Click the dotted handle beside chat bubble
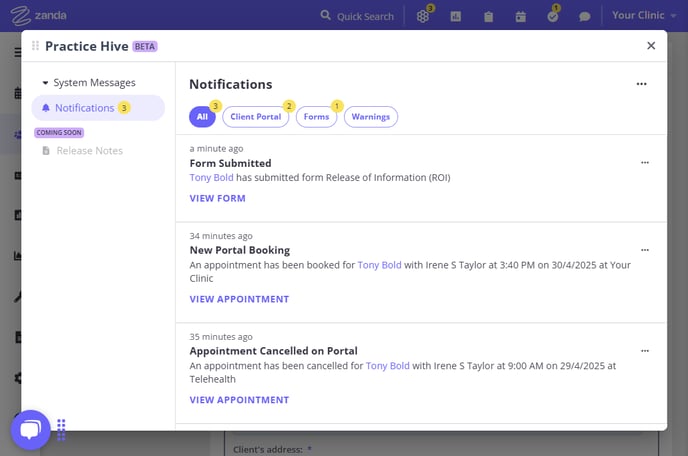Image resolution: width=688 pixels, height=456 pixels. click(61, 429)
